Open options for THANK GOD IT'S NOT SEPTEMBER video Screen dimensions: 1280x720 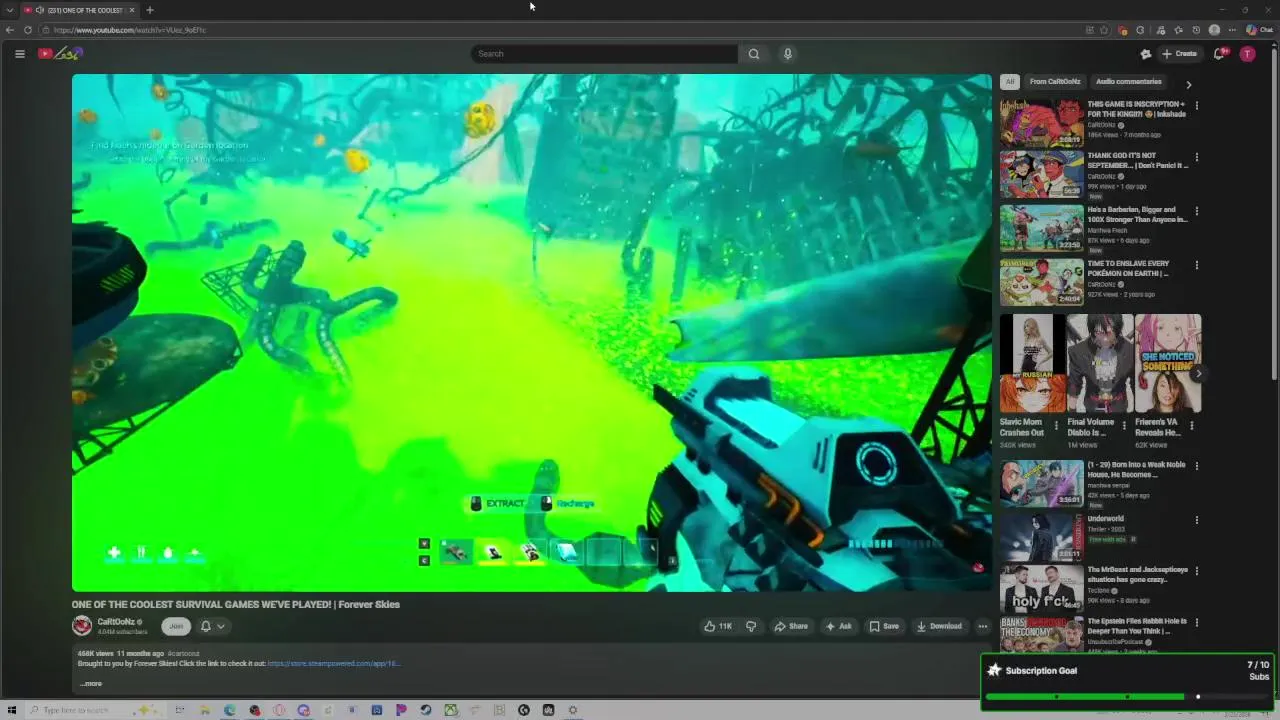(x=1196, y=157)
